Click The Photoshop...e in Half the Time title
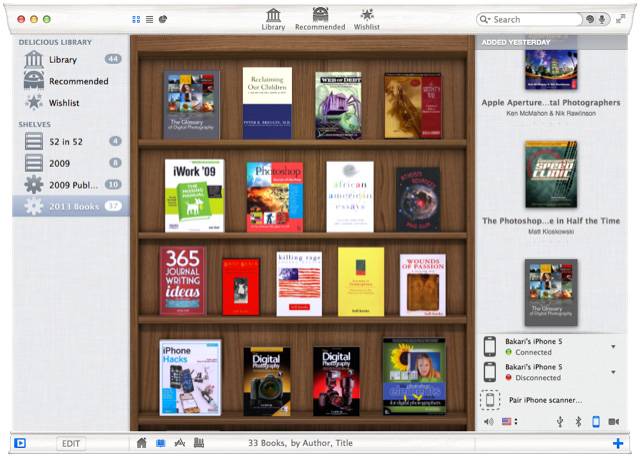The width and height of the screenshot is (640, 457). pos(551,221)
